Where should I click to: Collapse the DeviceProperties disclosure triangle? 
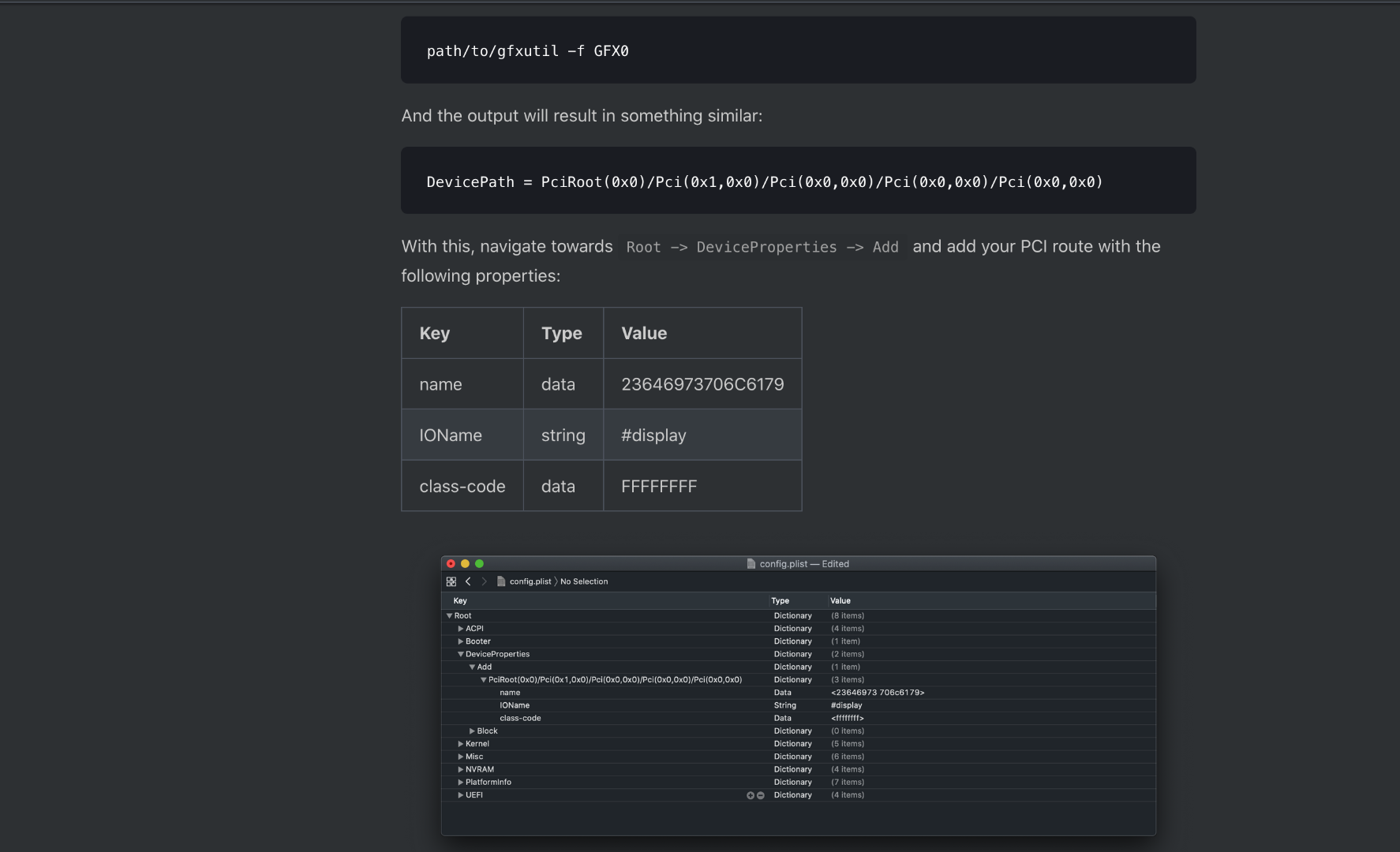(461, 654)
